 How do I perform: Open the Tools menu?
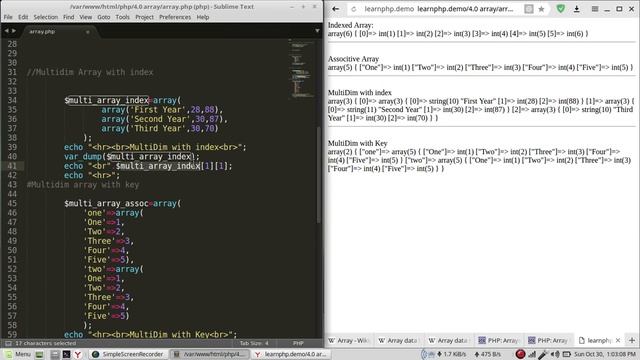122,17
